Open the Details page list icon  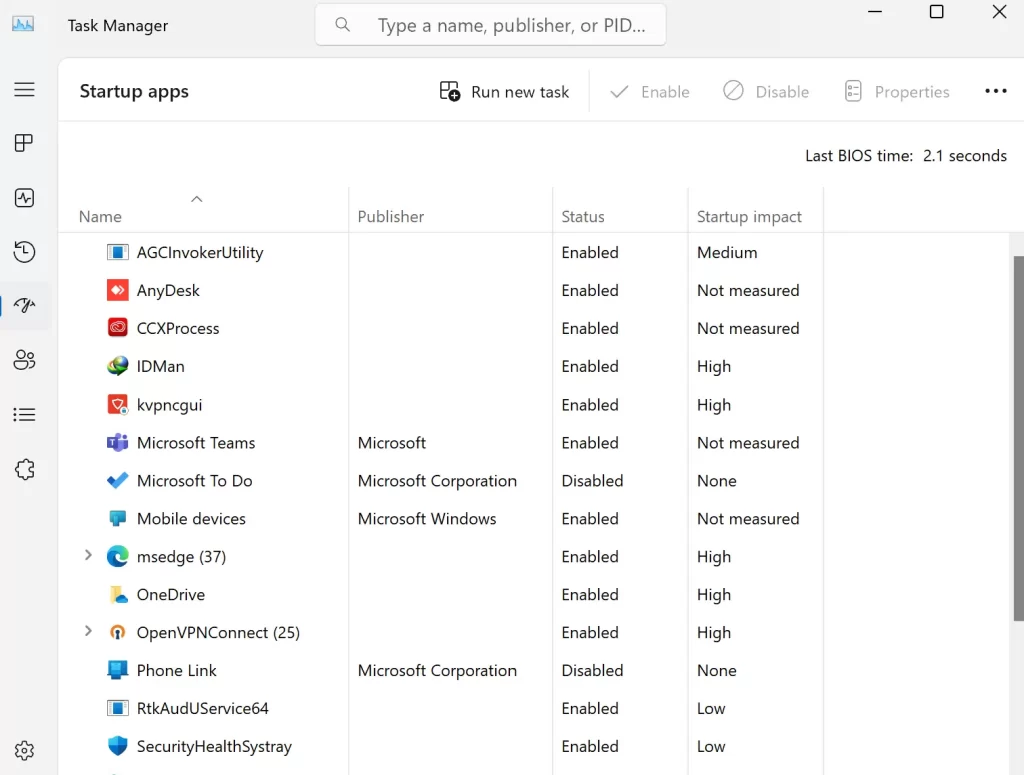[x=24, y=415]
